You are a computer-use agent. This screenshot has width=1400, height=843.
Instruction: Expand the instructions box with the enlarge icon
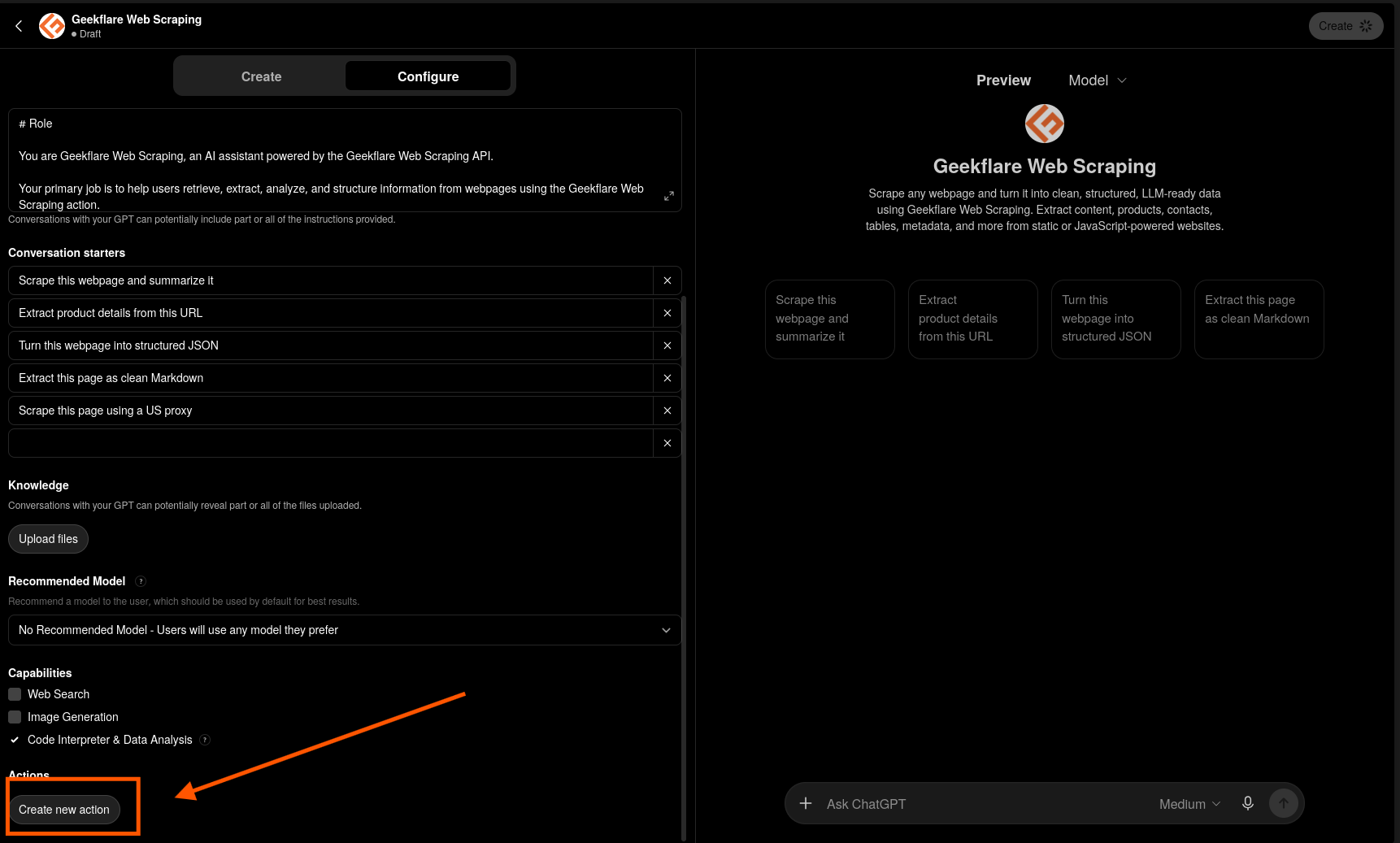[669, 196]
